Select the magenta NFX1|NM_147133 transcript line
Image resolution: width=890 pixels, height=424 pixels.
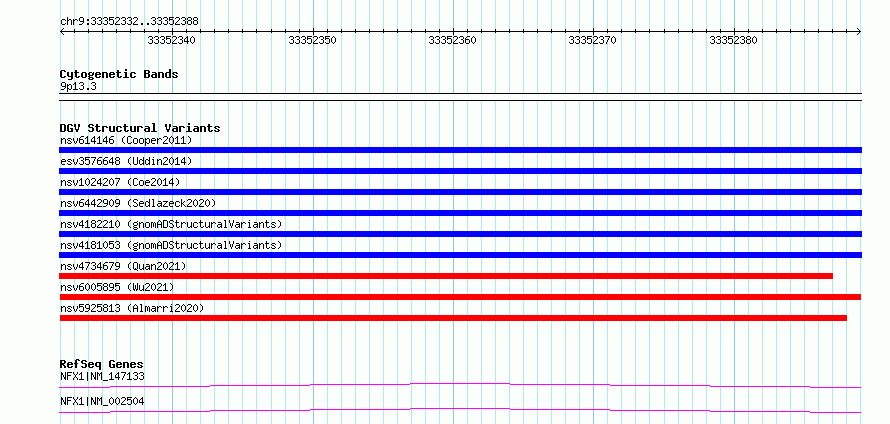pyautogui.click(x=460, y=385)
